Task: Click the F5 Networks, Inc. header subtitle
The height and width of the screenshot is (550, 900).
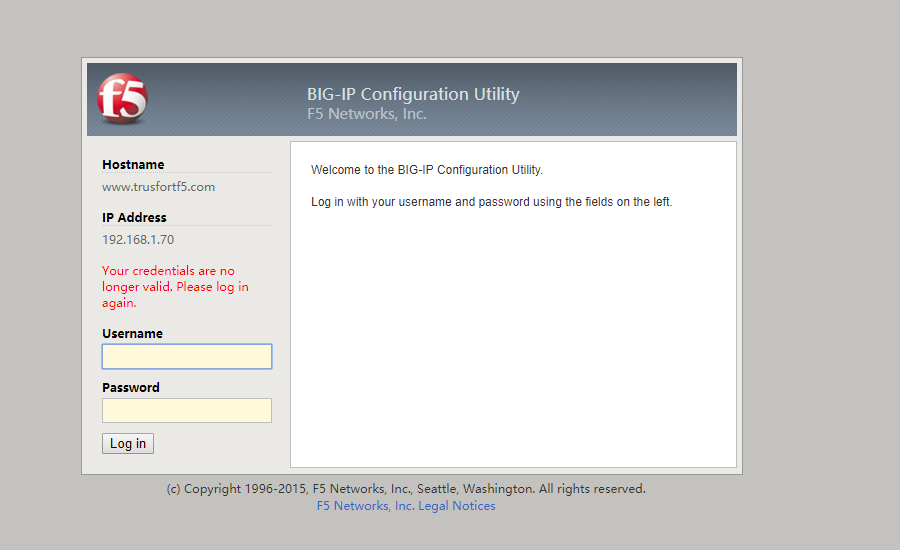Action: [x=367, y=114]
